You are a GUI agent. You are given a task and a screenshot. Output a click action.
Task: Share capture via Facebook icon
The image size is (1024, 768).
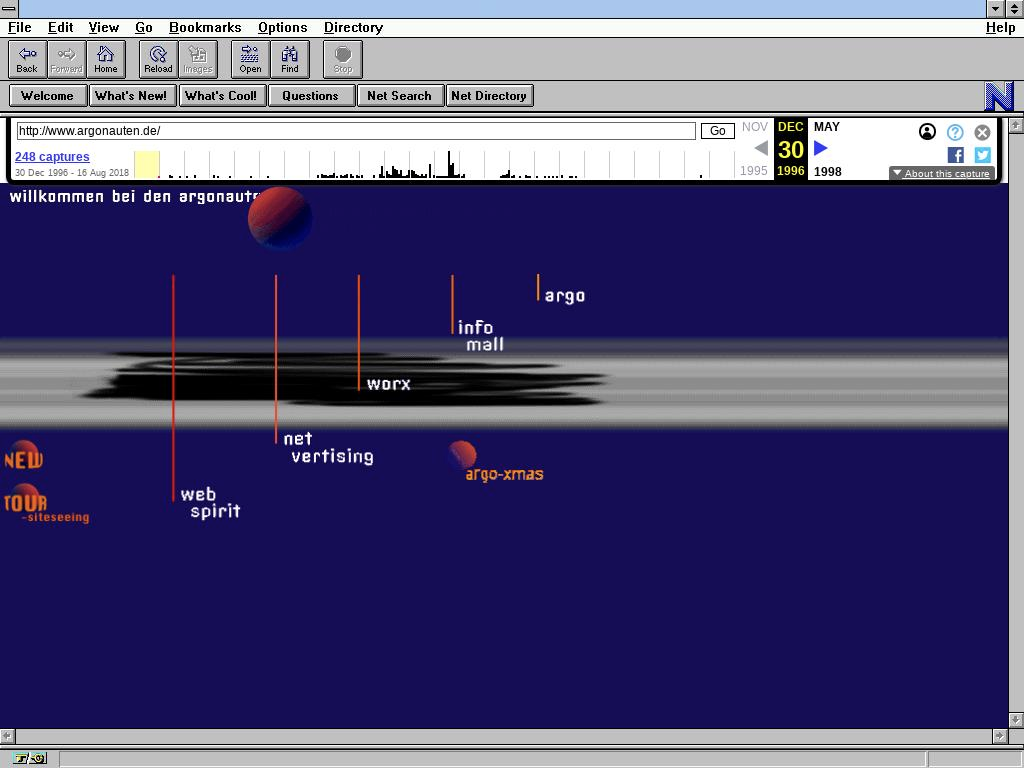956,155
